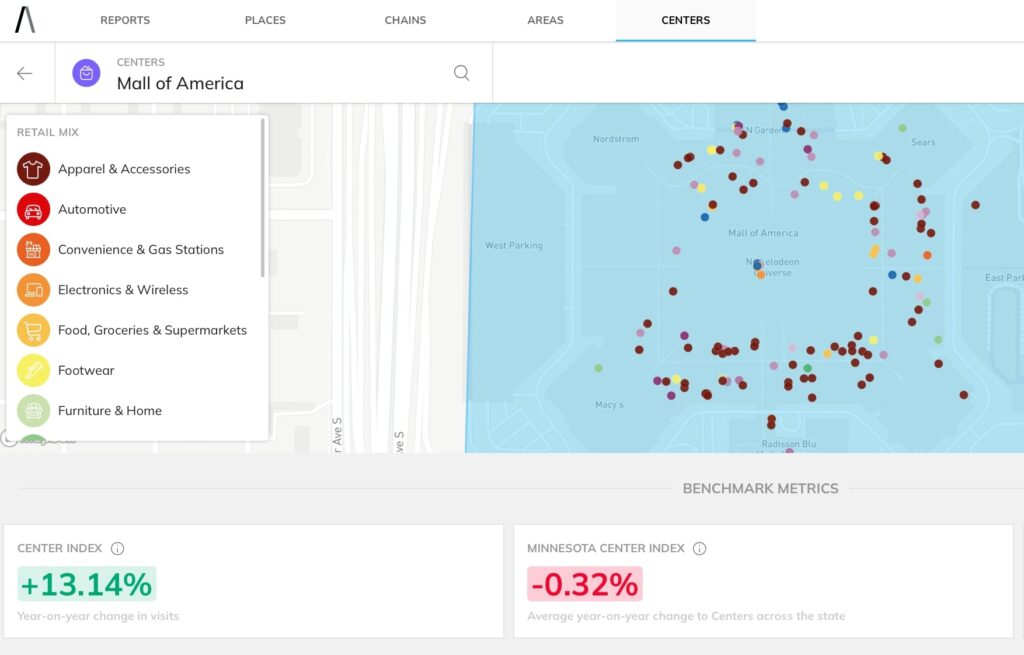Click the Electronics & Wireless category icon
Screen dimensions: 1024x655
(x=33, y=289)
